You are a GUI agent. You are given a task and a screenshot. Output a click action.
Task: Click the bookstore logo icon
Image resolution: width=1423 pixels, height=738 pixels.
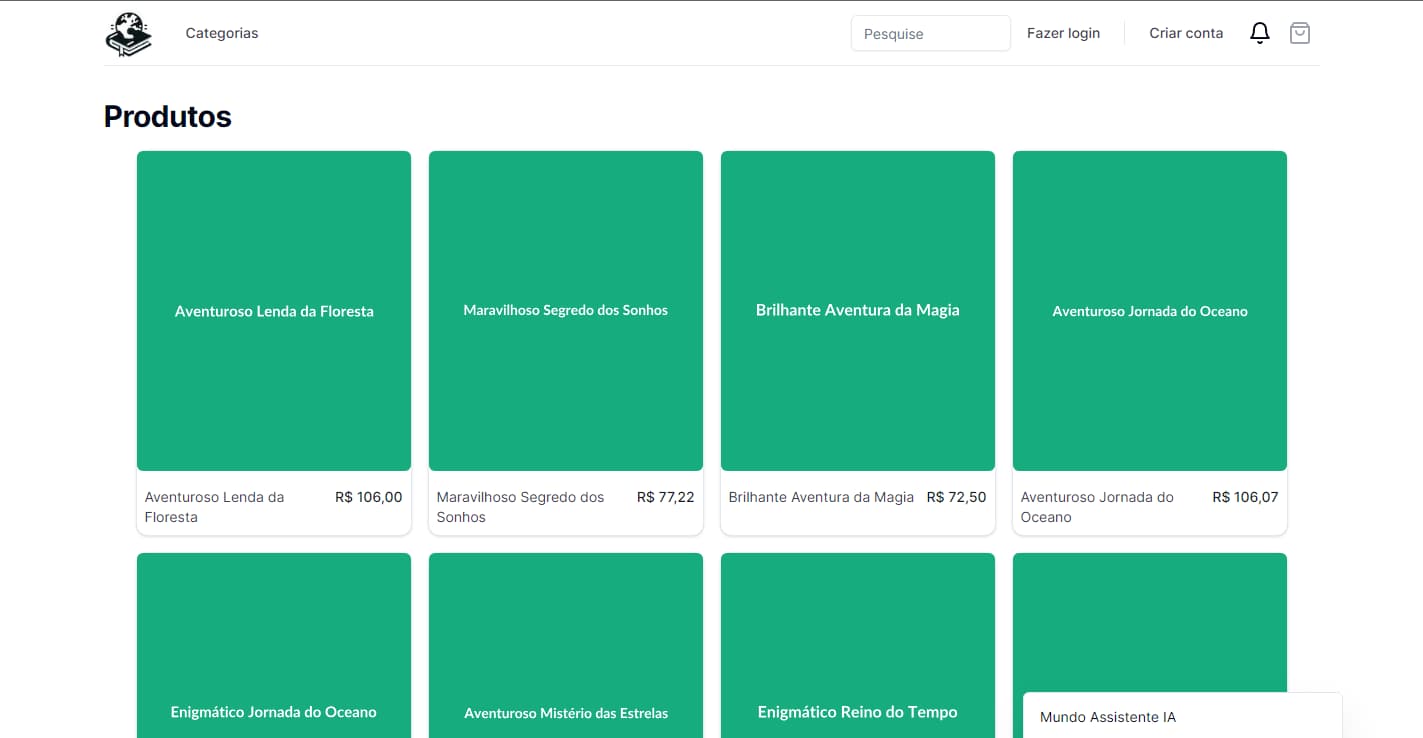coord(128,33)
